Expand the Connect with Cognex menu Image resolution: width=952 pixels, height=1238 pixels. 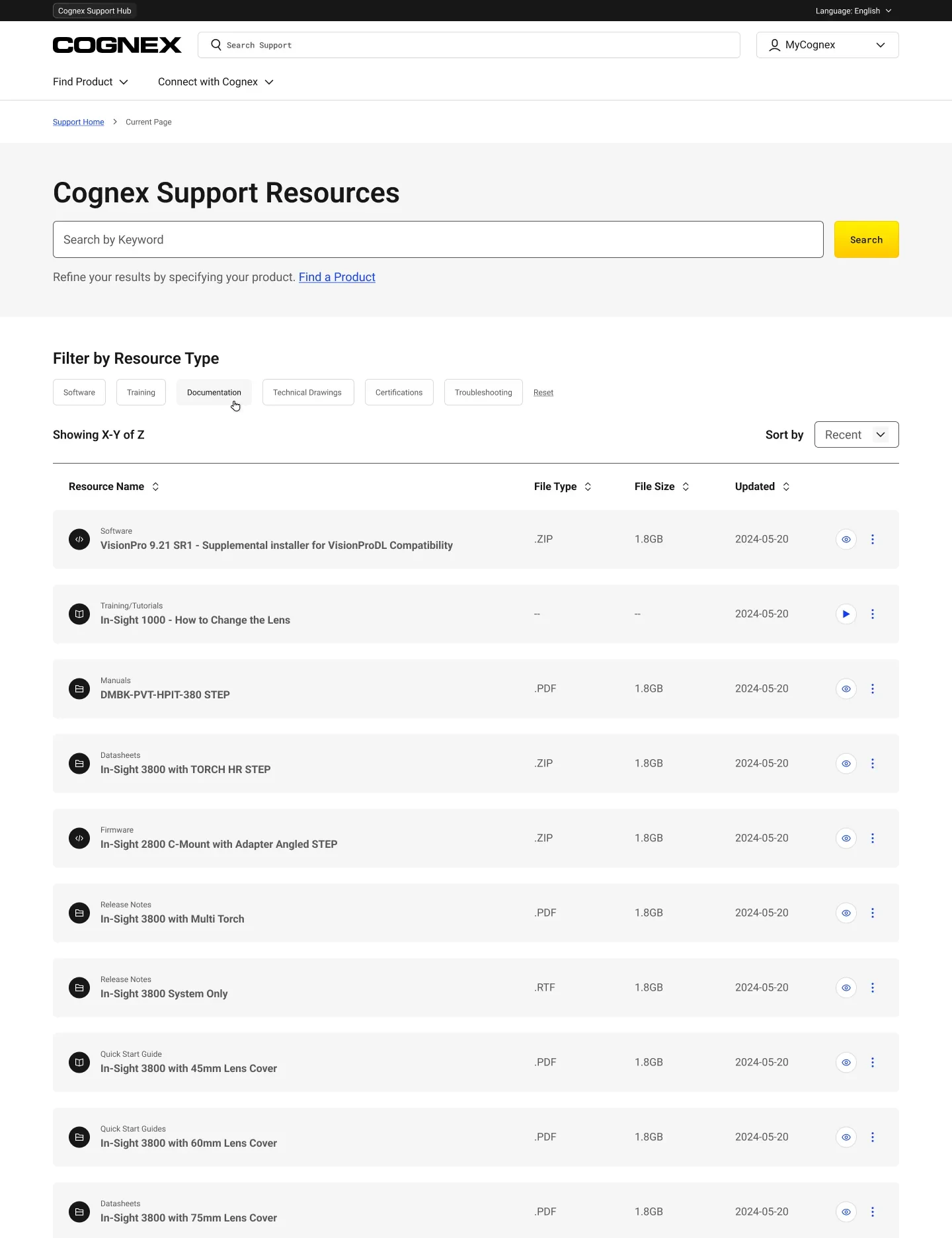tap(216, 82)
